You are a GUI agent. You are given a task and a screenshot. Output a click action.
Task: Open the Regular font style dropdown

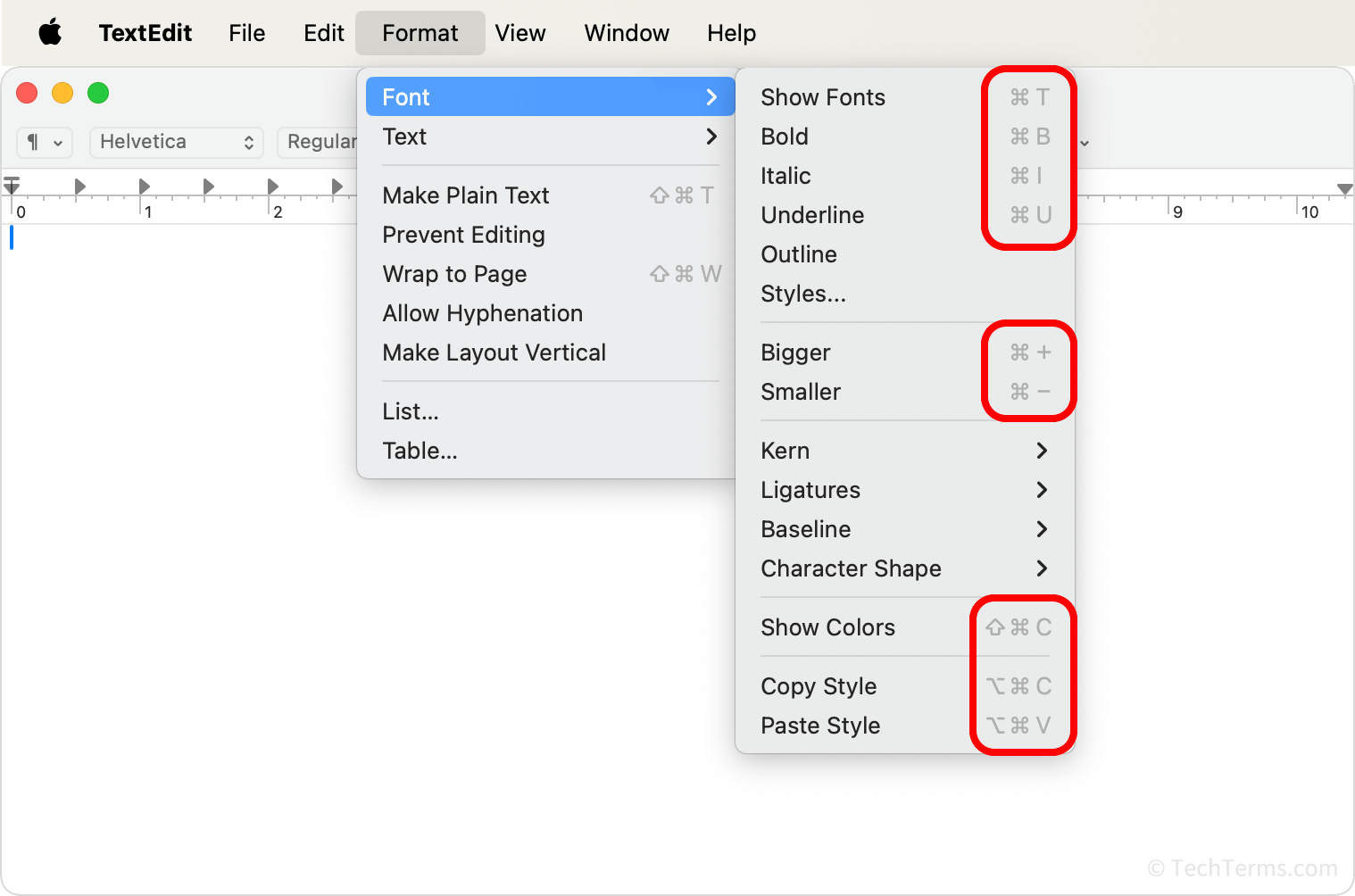click(x=321, y=142)
